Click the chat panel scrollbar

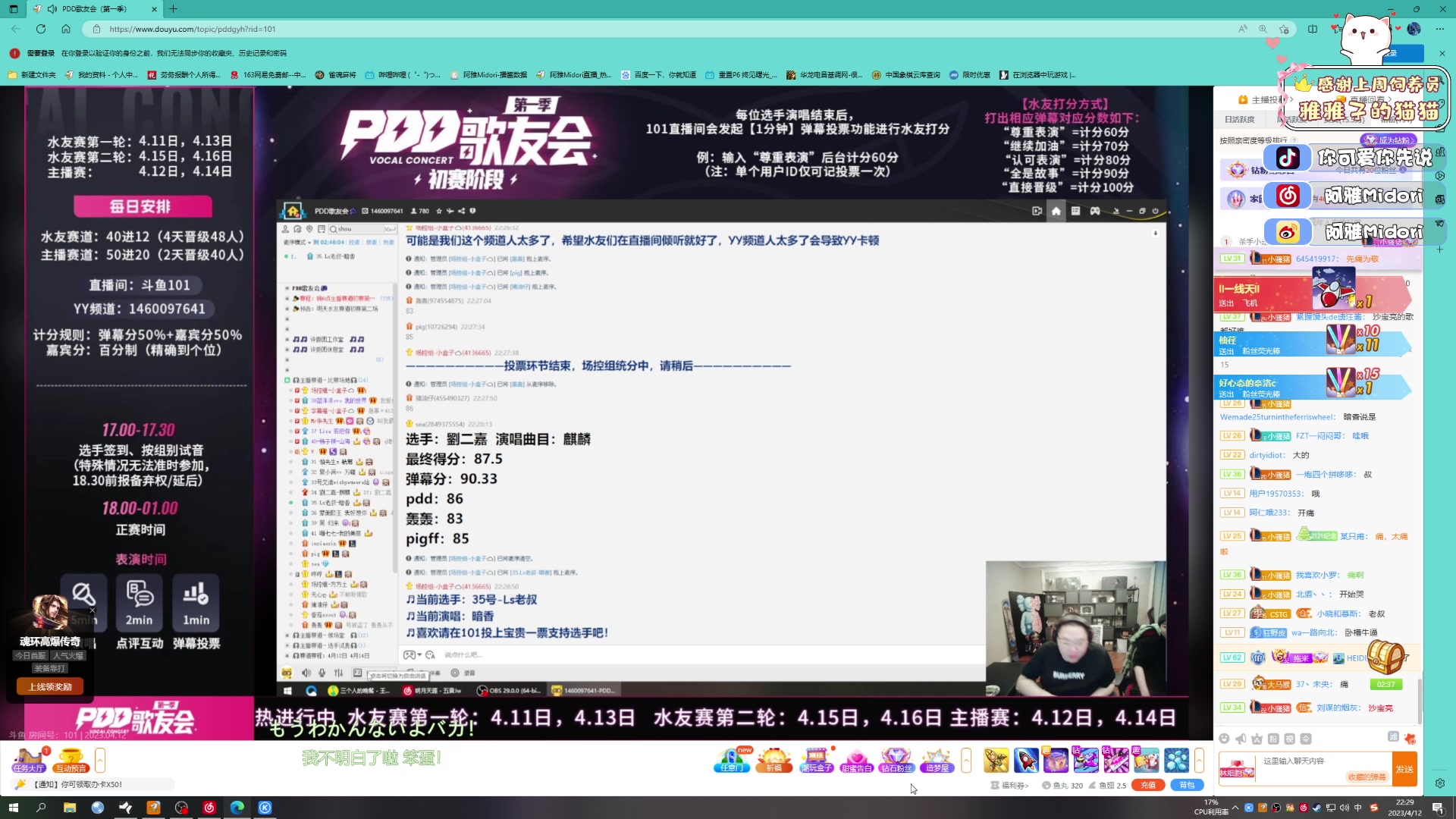(x=1419, y=701)
